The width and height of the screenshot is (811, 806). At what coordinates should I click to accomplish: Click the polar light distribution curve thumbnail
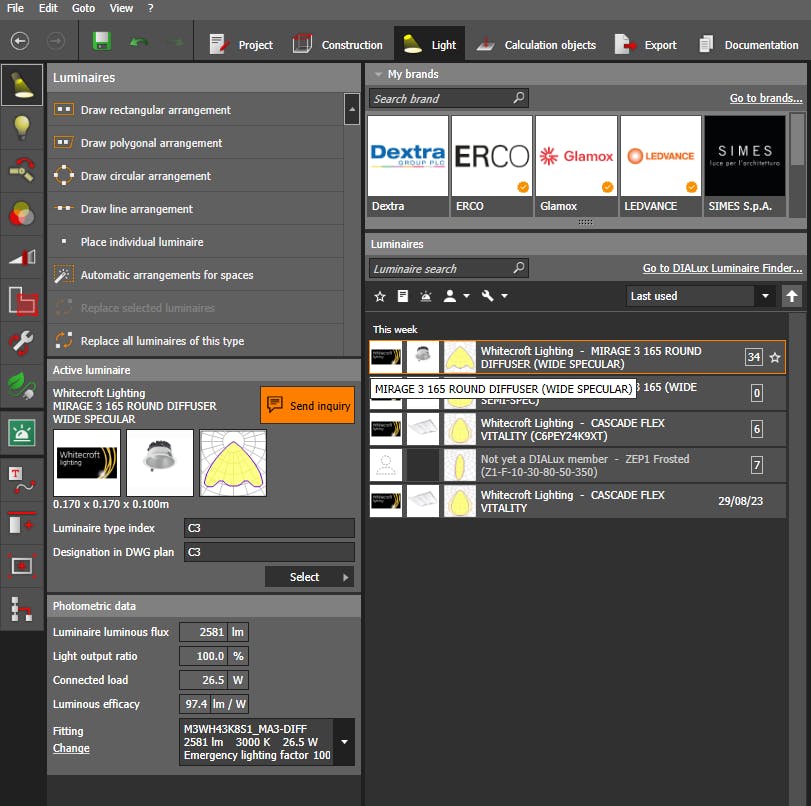233,462
